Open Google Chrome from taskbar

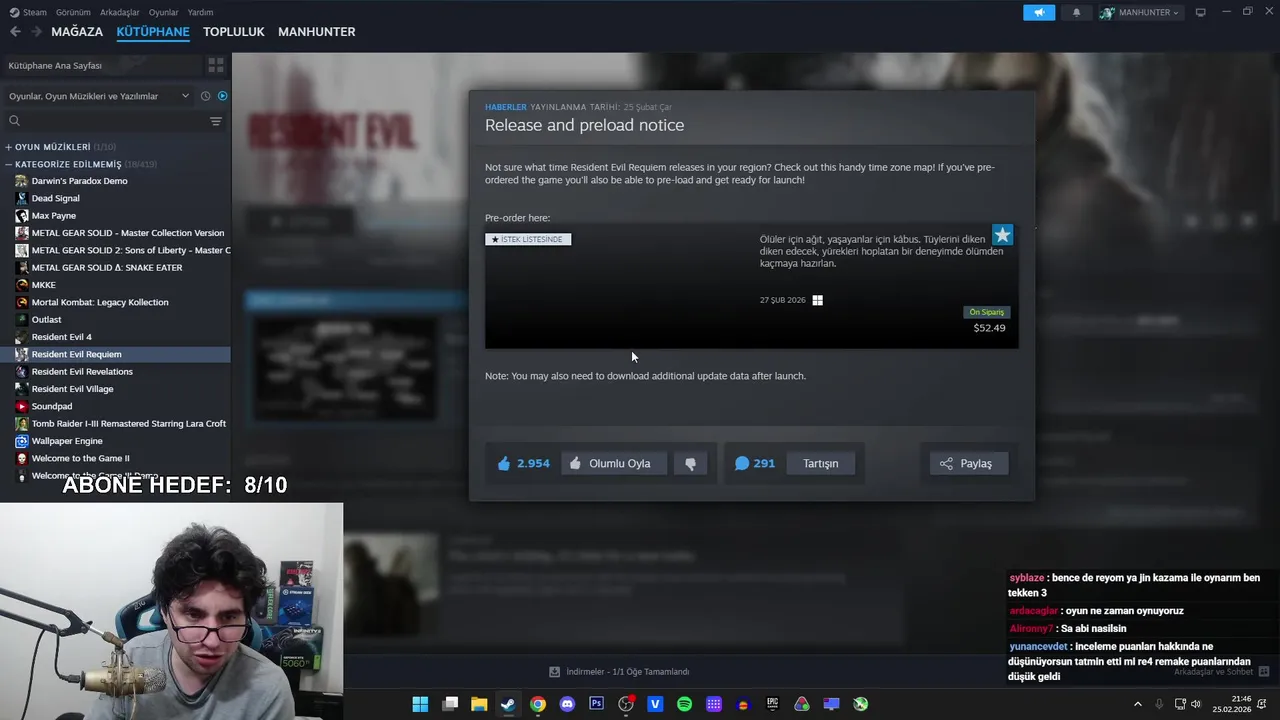coord(538,704)
